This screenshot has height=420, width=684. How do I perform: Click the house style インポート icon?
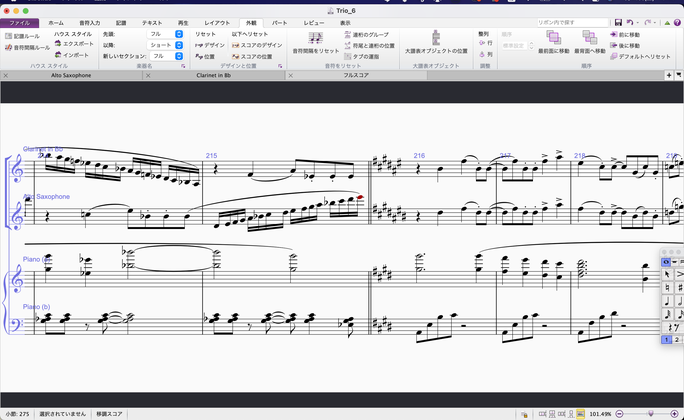[x=58, y=55]
